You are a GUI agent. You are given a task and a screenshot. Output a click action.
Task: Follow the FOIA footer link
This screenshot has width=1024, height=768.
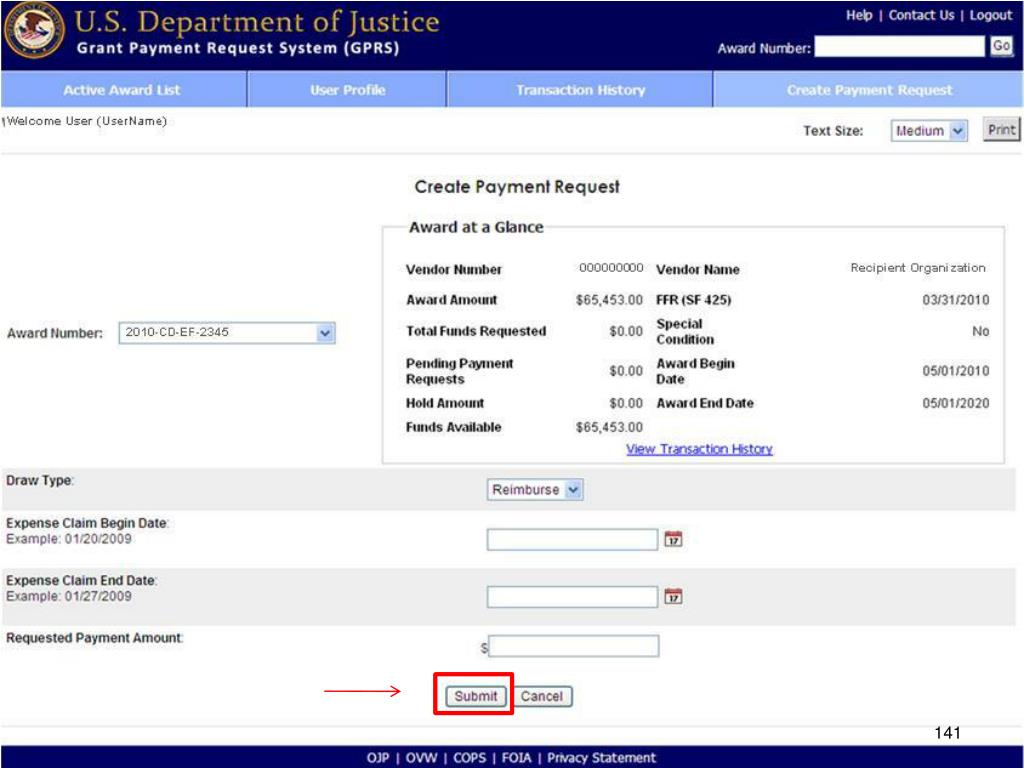coord(516,758)
